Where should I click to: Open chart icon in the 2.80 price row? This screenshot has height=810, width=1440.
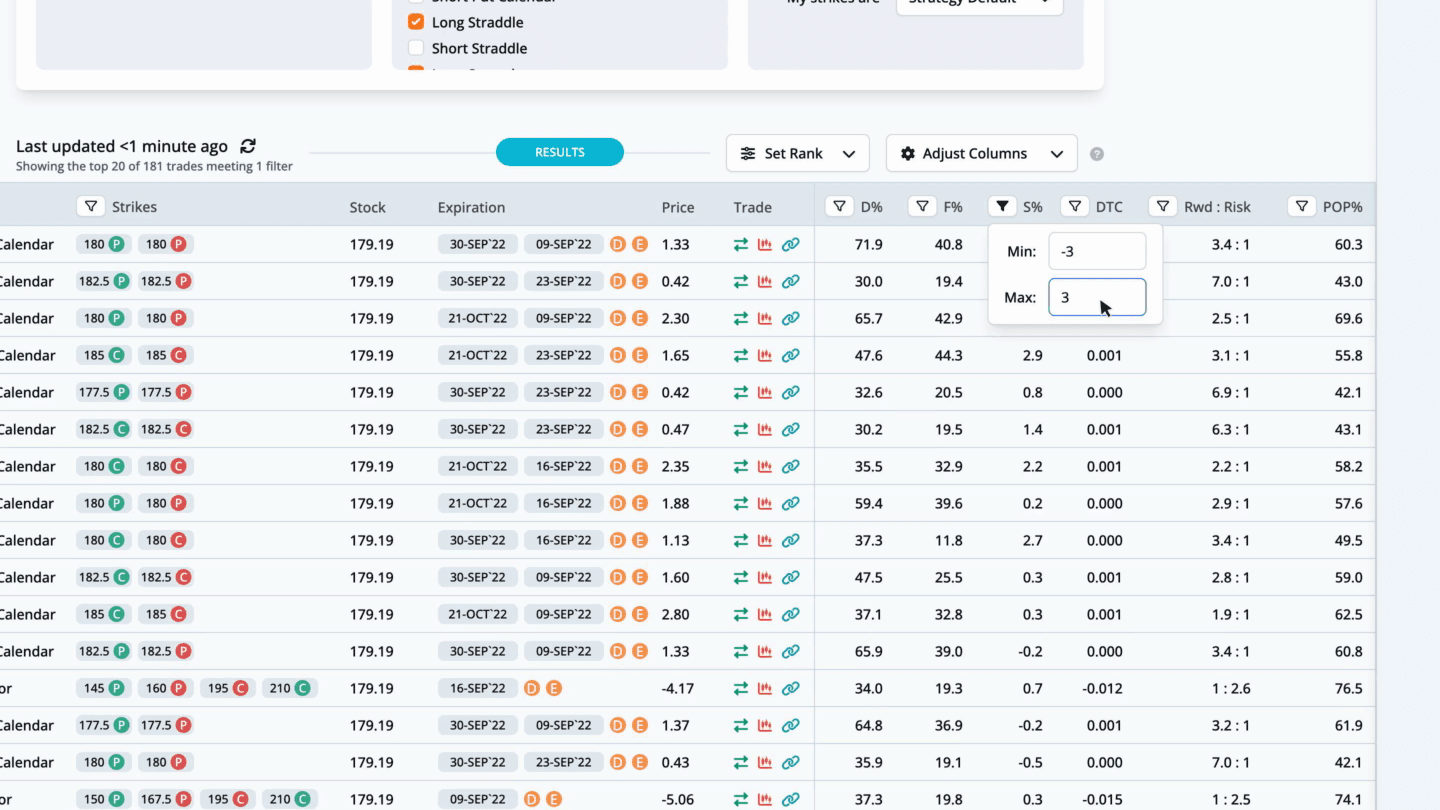765,615
